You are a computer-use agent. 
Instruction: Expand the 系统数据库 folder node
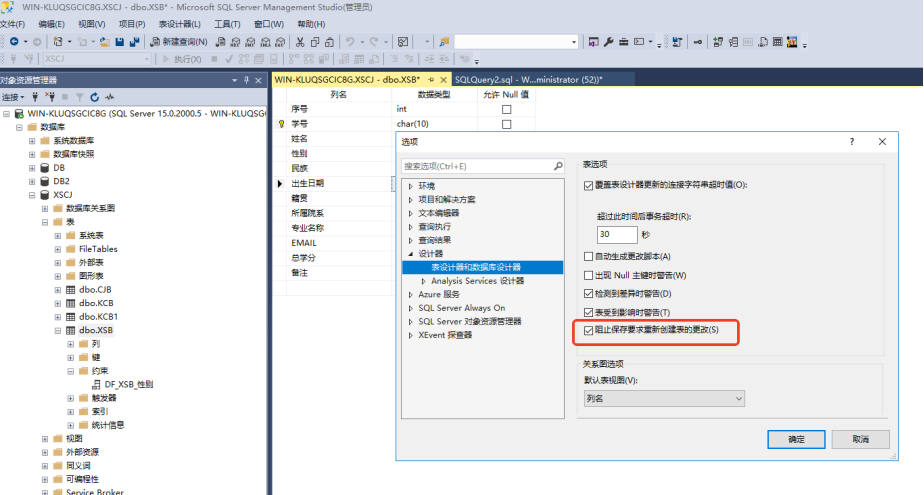point(32,141)
